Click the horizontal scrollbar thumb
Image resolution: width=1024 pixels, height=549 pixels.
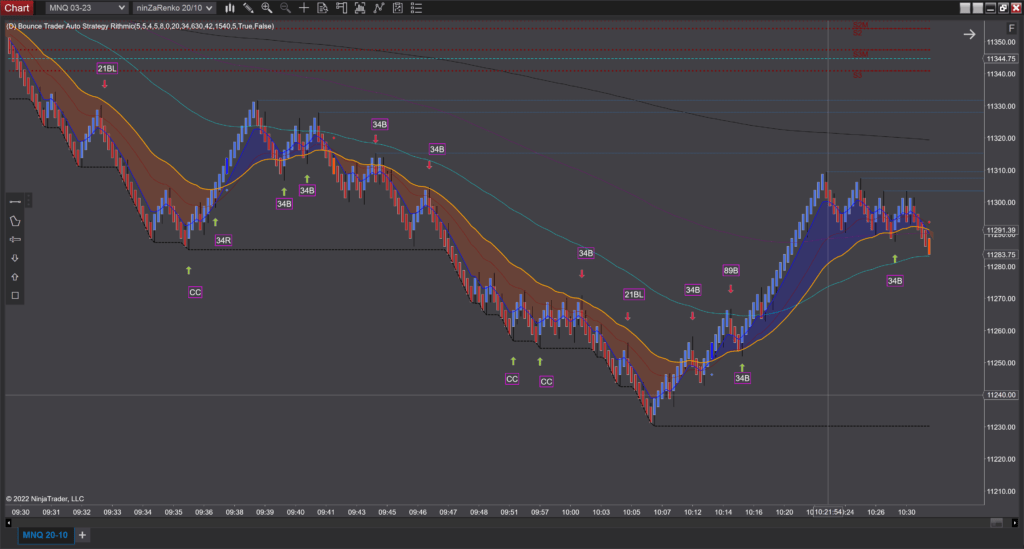pos(997,522)
